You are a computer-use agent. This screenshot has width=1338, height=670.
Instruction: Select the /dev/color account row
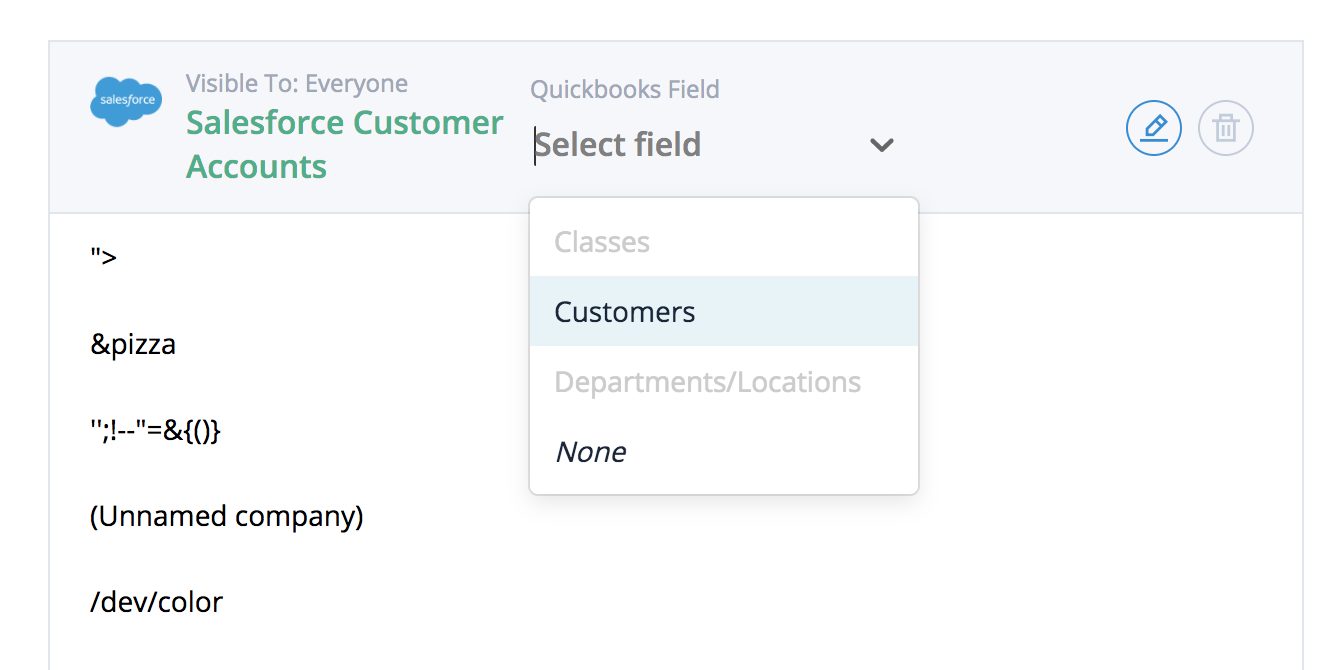click(156, 602)
